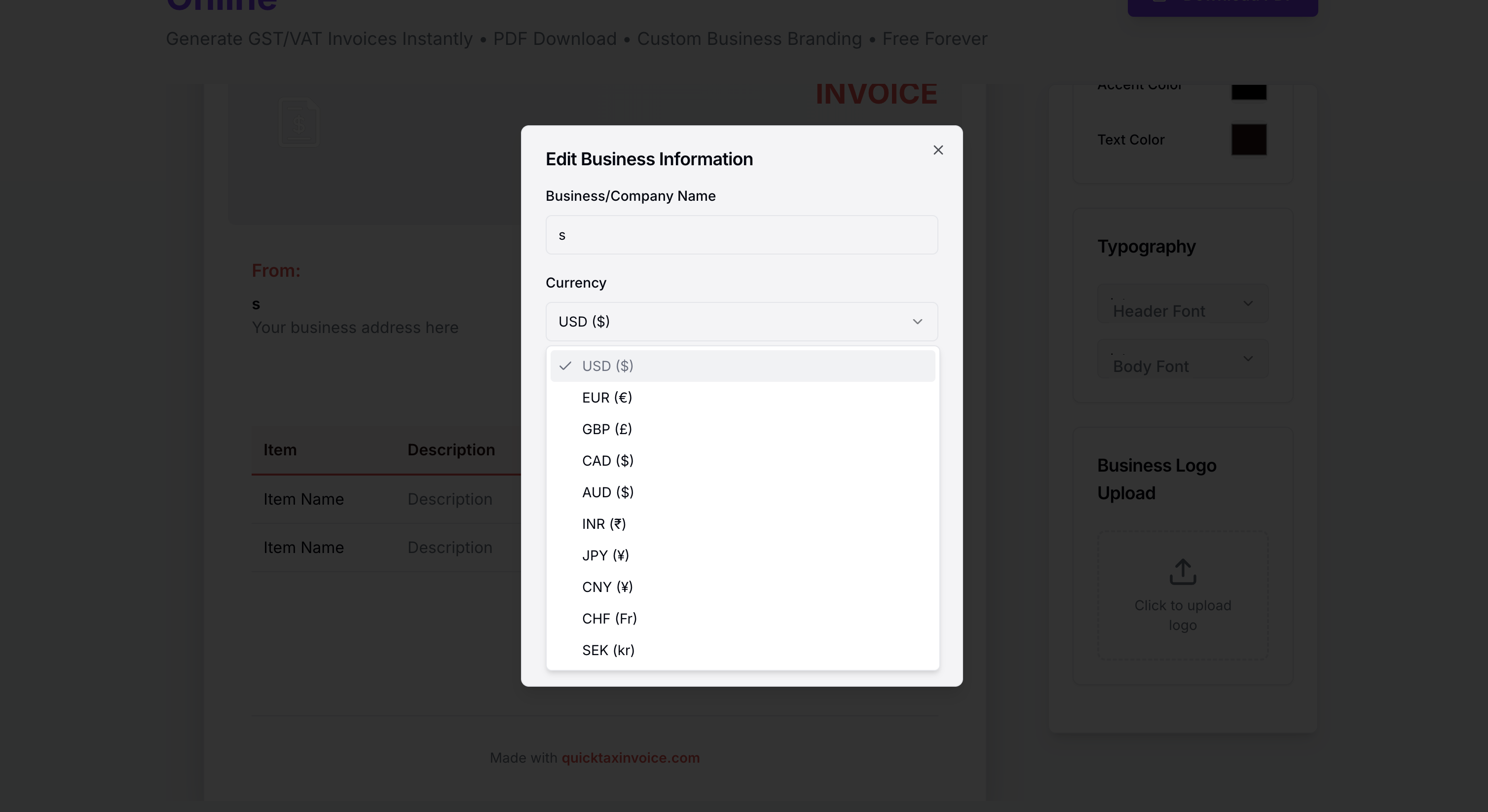Open the quicktaxinvoice.com link
This screenshot has width=1488, height=812.
[x=630, y=758]
